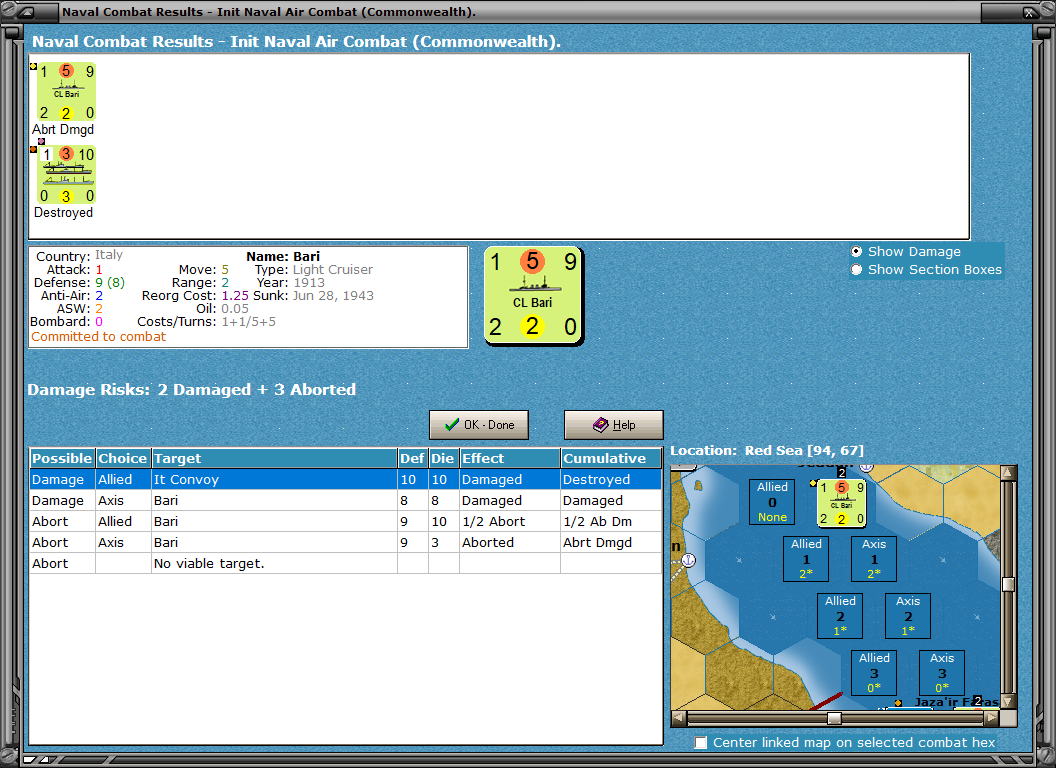This screenshot has height=768, width=1056.
Task: Select the 'No viable target.' row
Action: 345,563
